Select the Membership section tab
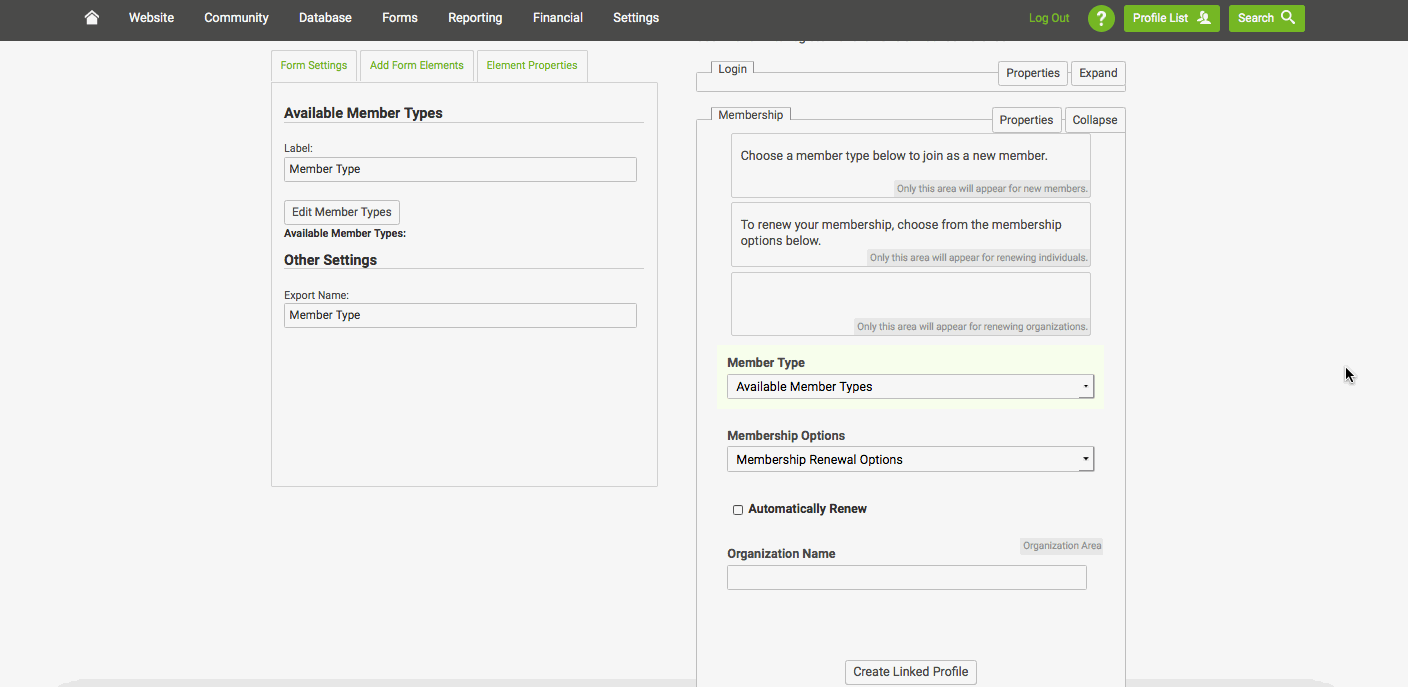This screenshot has width=1408, height=687. (751, 115)
